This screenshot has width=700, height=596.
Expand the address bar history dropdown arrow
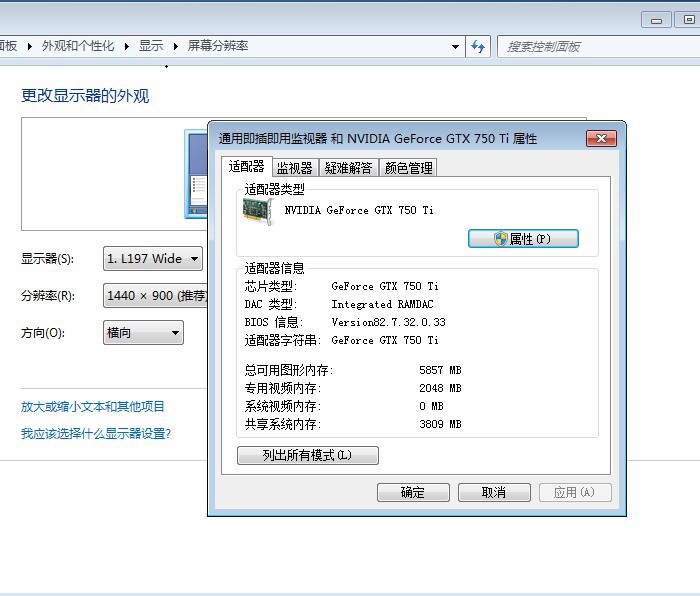pos(455,46)
